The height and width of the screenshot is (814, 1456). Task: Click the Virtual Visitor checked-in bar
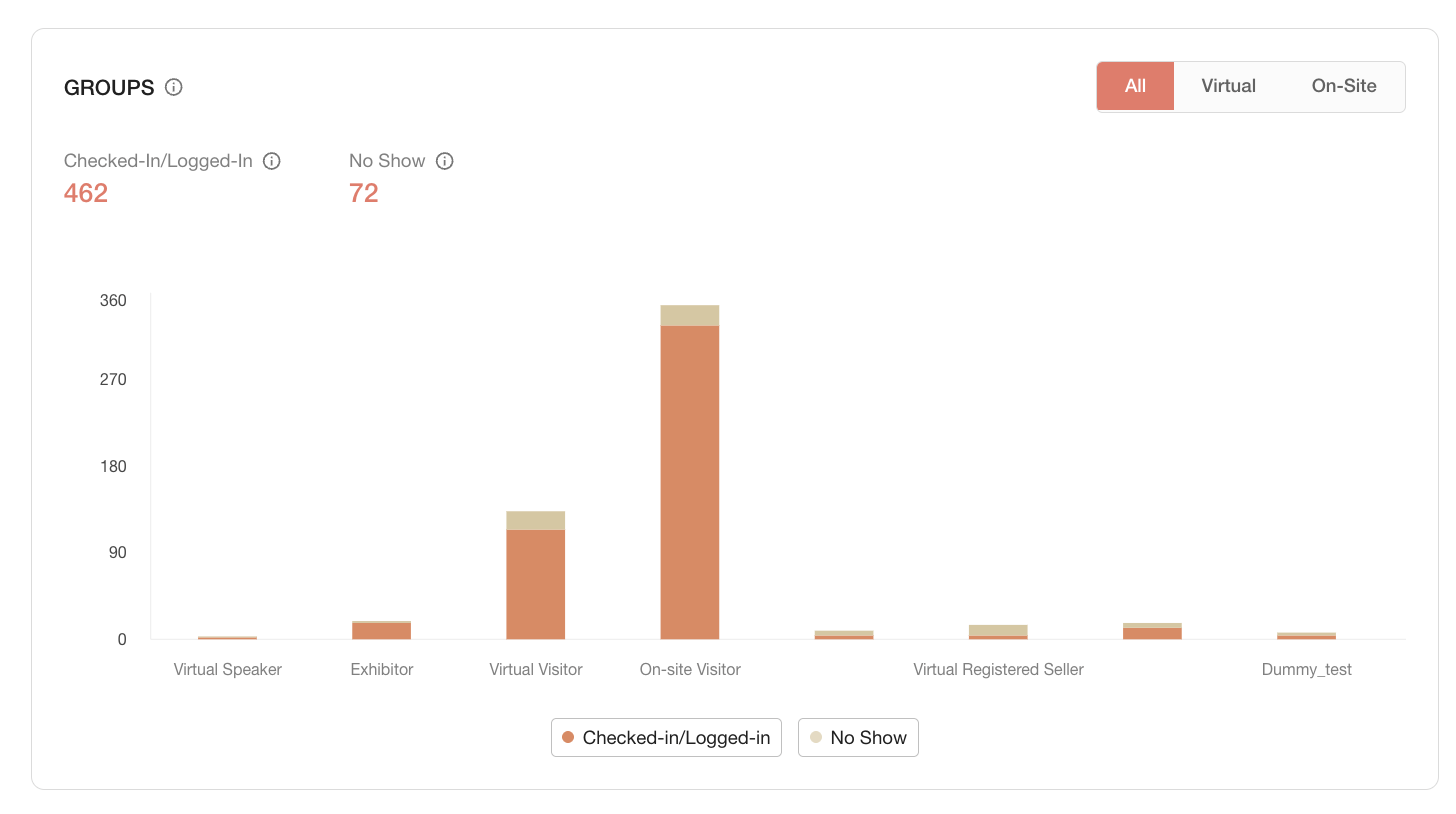click(536, 584)
